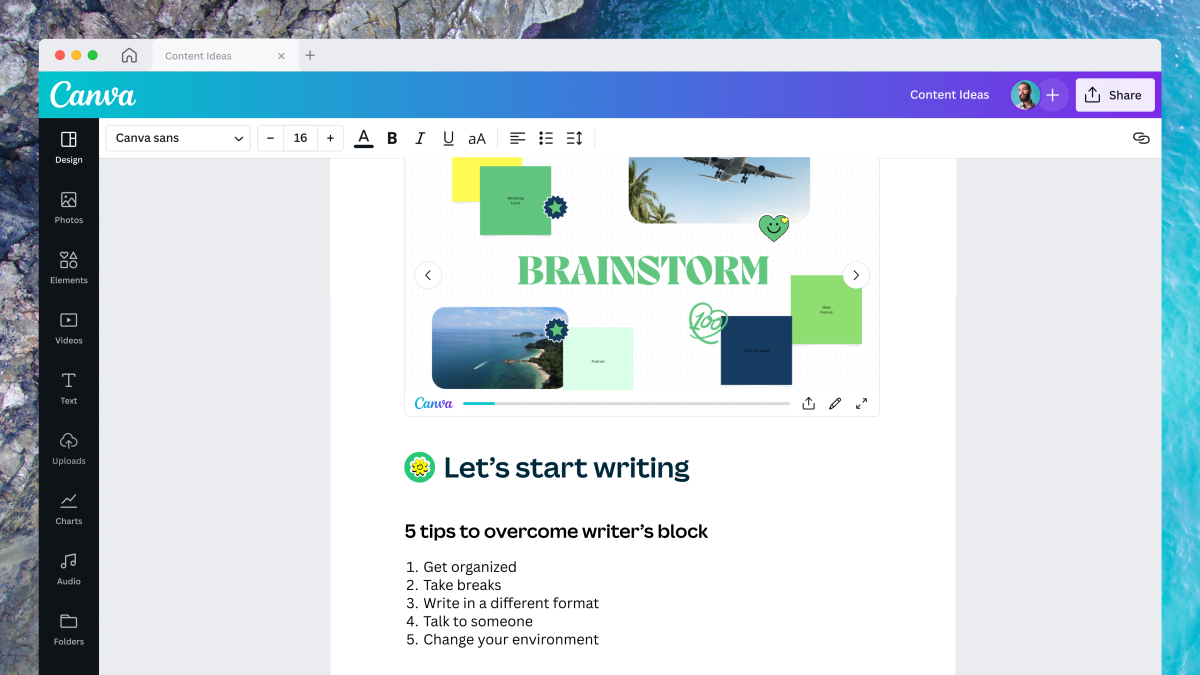Open the Charts panel
This screenshot has height=675, width=1200.
[x=68, y=506]
